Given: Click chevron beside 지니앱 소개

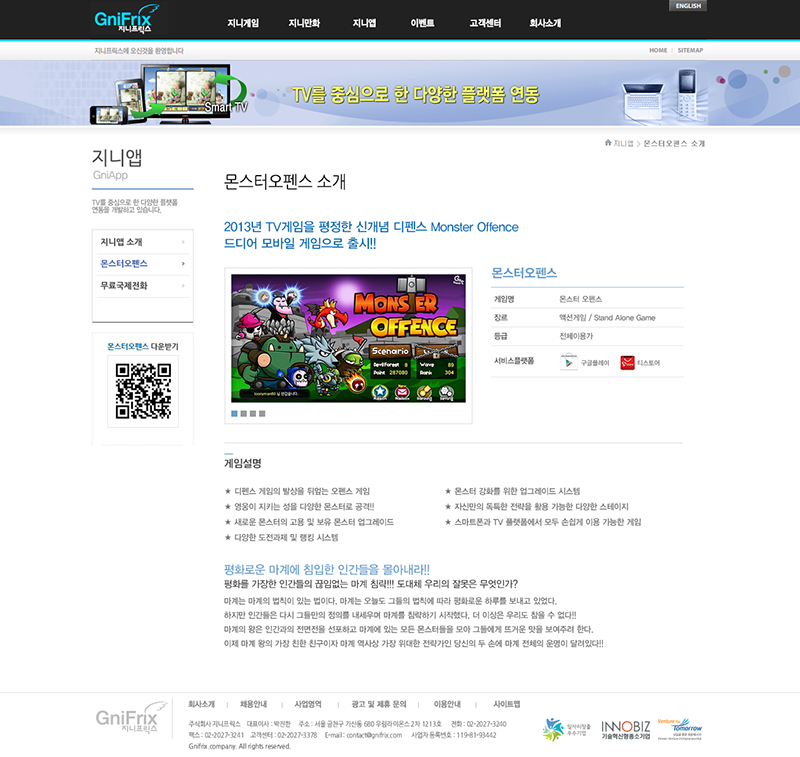Looking at the screenshot, I should click(183, 242).
